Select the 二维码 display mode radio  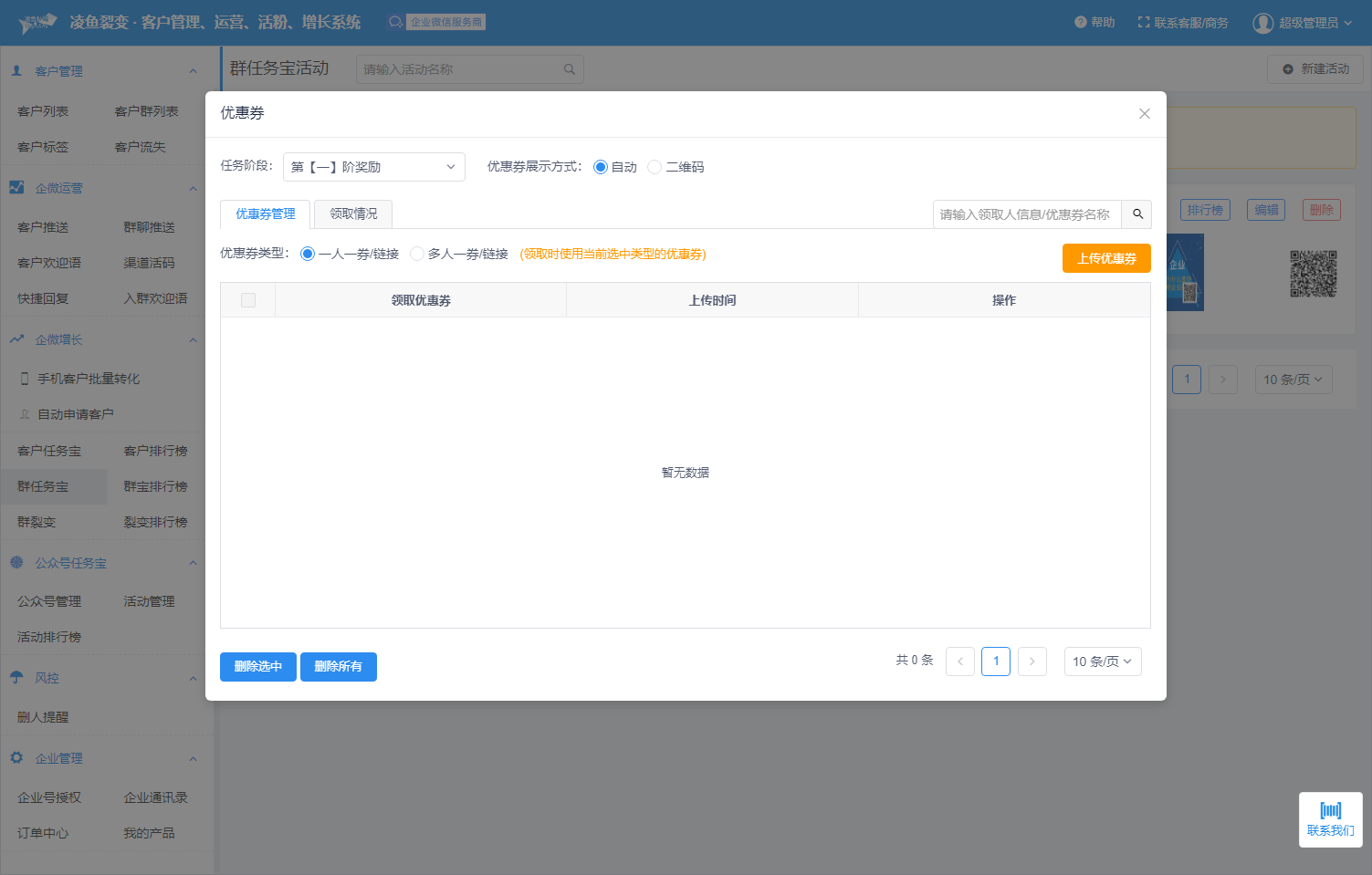(x=655, y=167)
